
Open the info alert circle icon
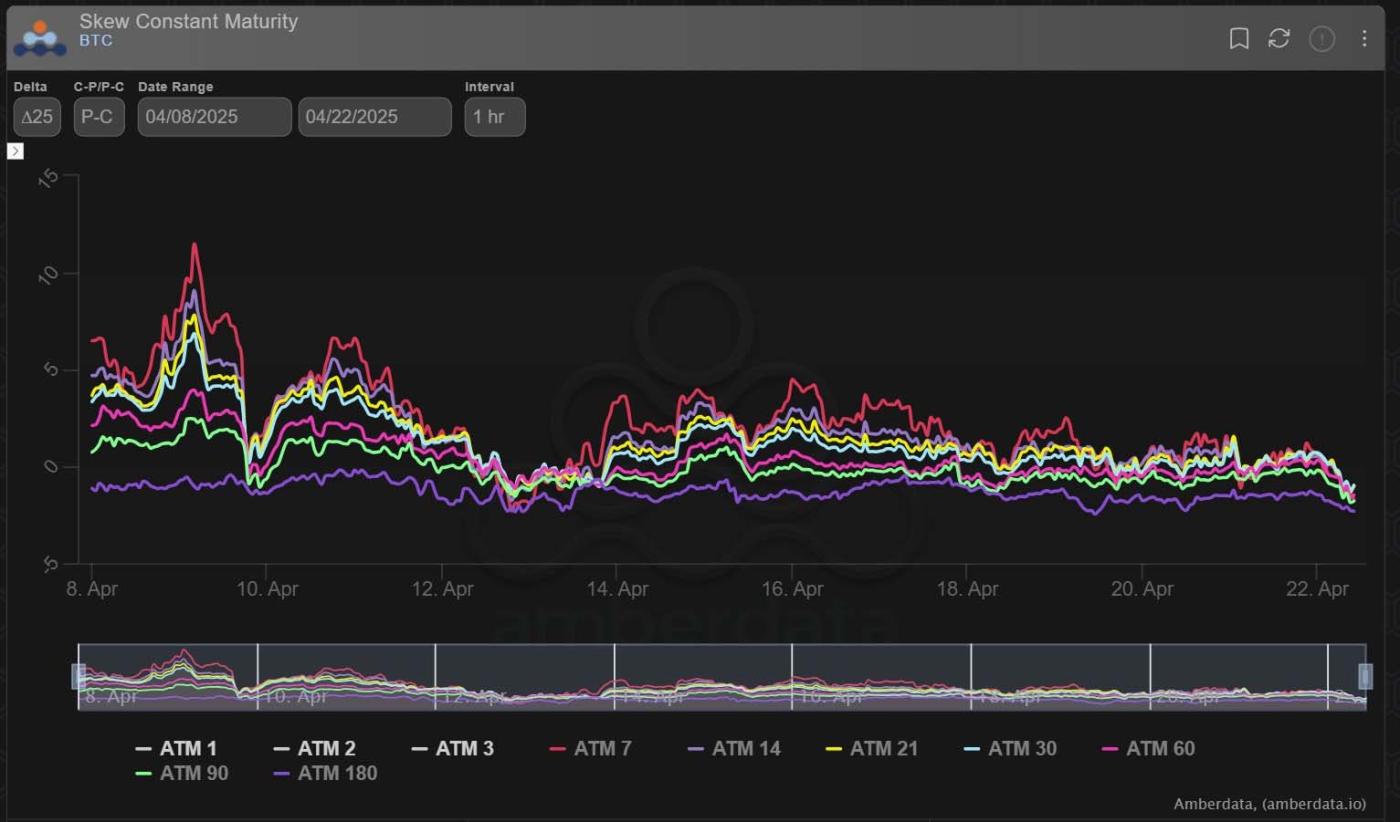click(x=1322, y=39)
